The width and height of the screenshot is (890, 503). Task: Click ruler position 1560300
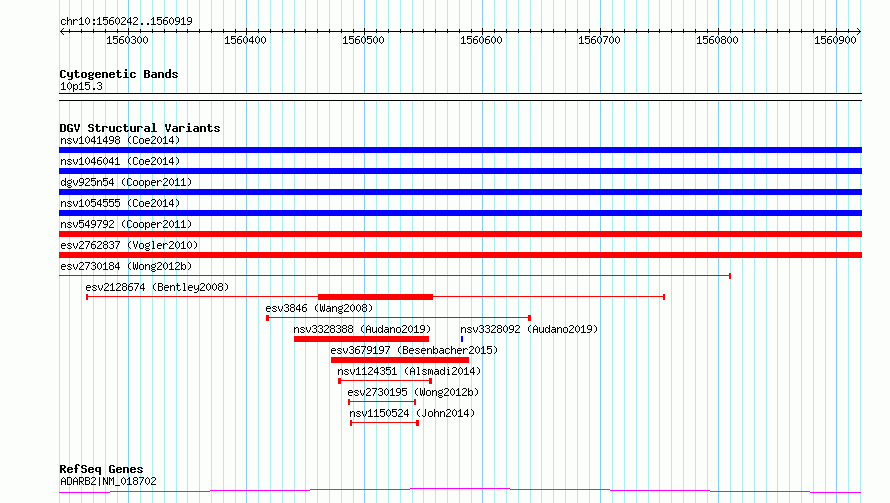(127, 40)
